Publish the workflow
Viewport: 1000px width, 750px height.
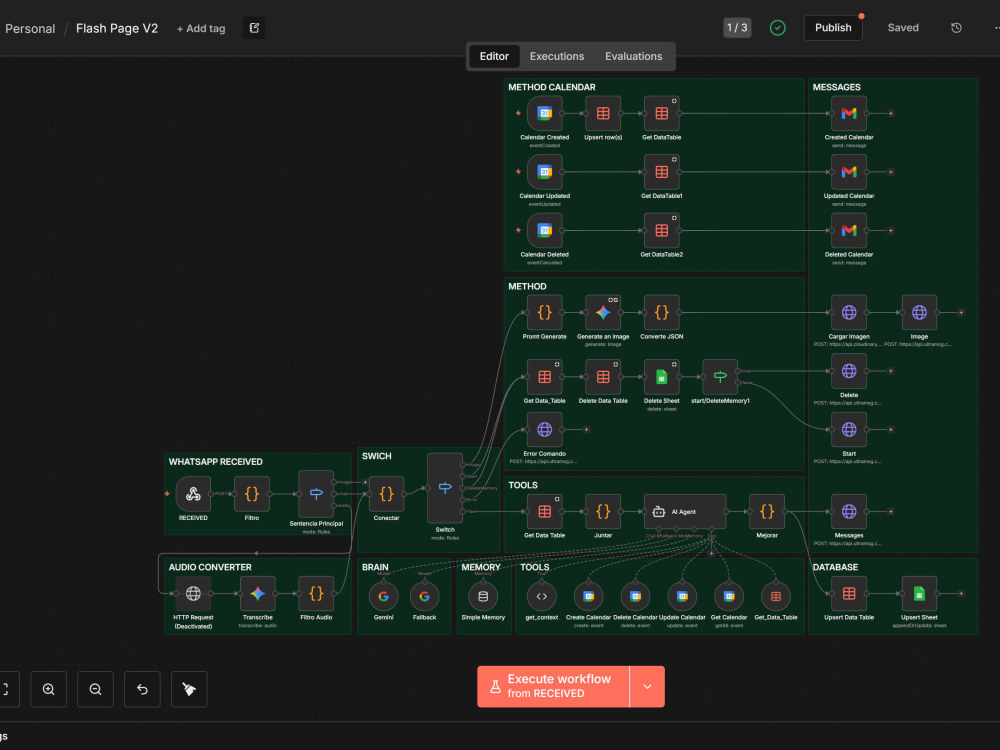833,28
